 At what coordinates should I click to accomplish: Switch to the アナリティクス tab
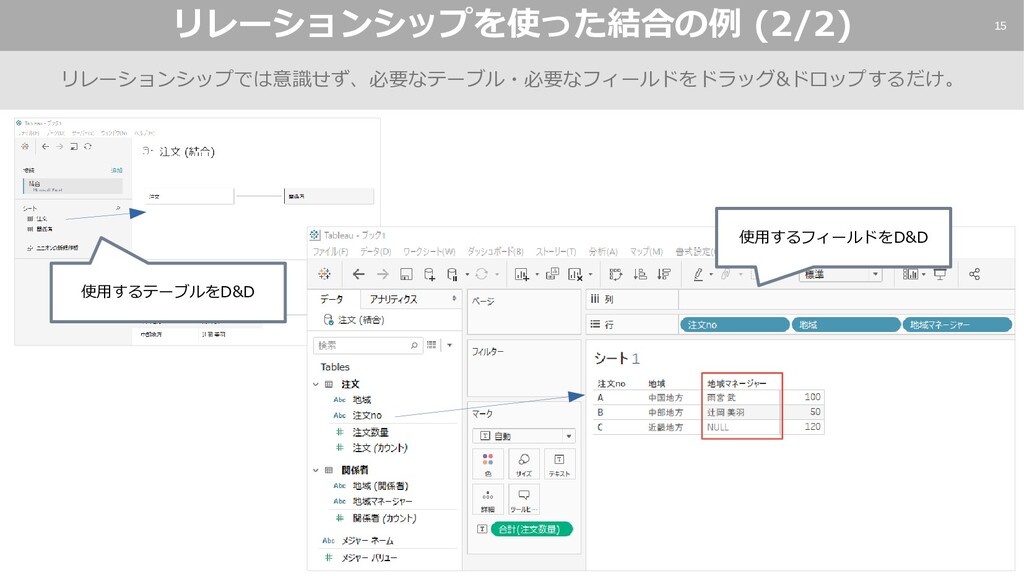click(393, 299)
